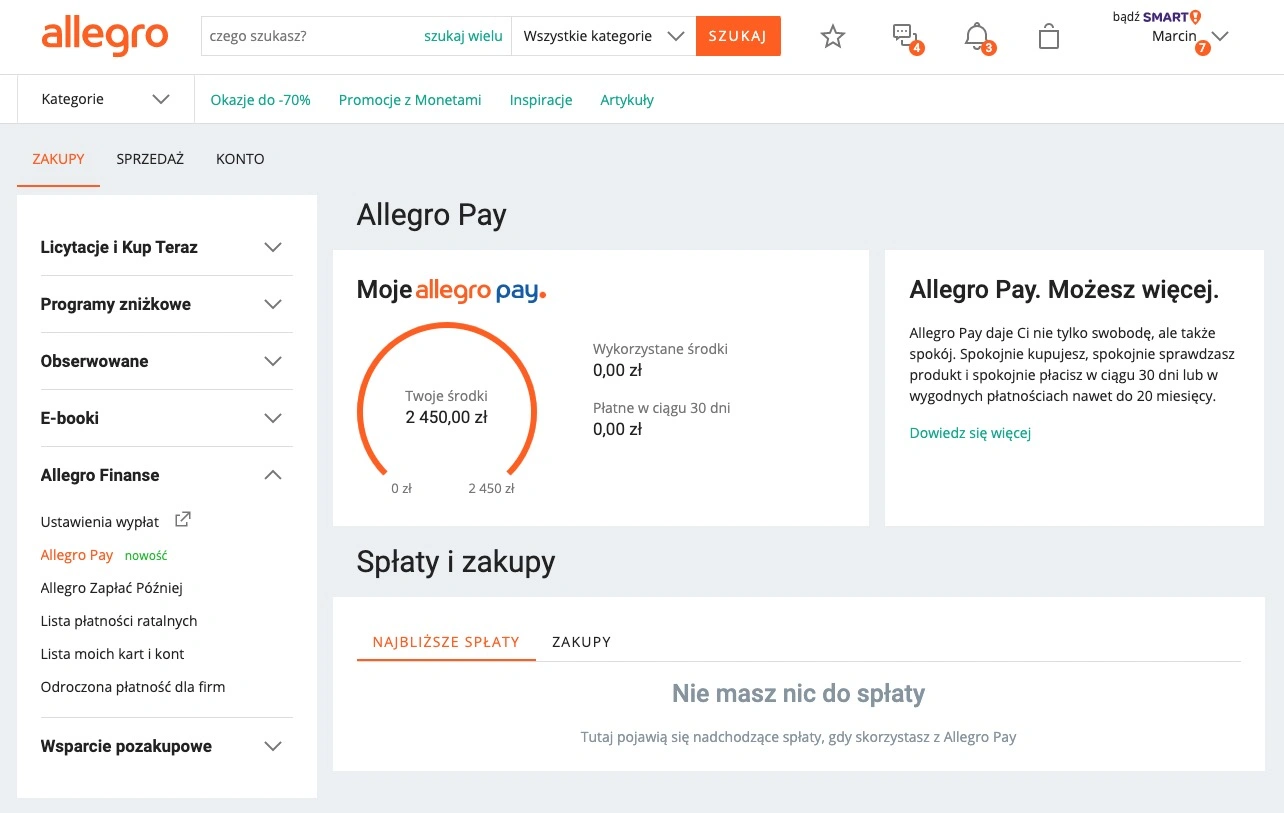Viewport: 1284px width, 813px height.
Task: Open the favorites star icon
Action: [833, 37]
